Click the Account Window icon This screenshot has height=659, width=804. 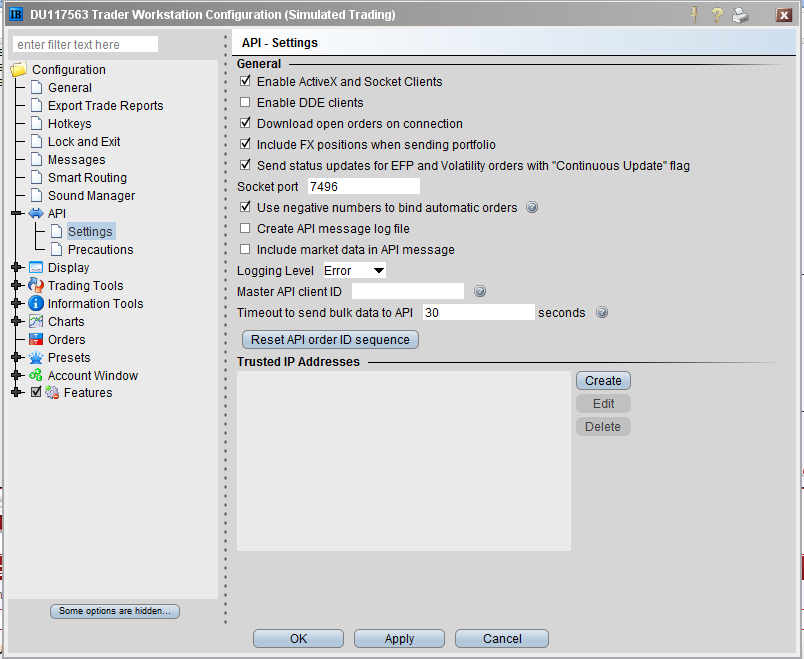pos(36,375)
